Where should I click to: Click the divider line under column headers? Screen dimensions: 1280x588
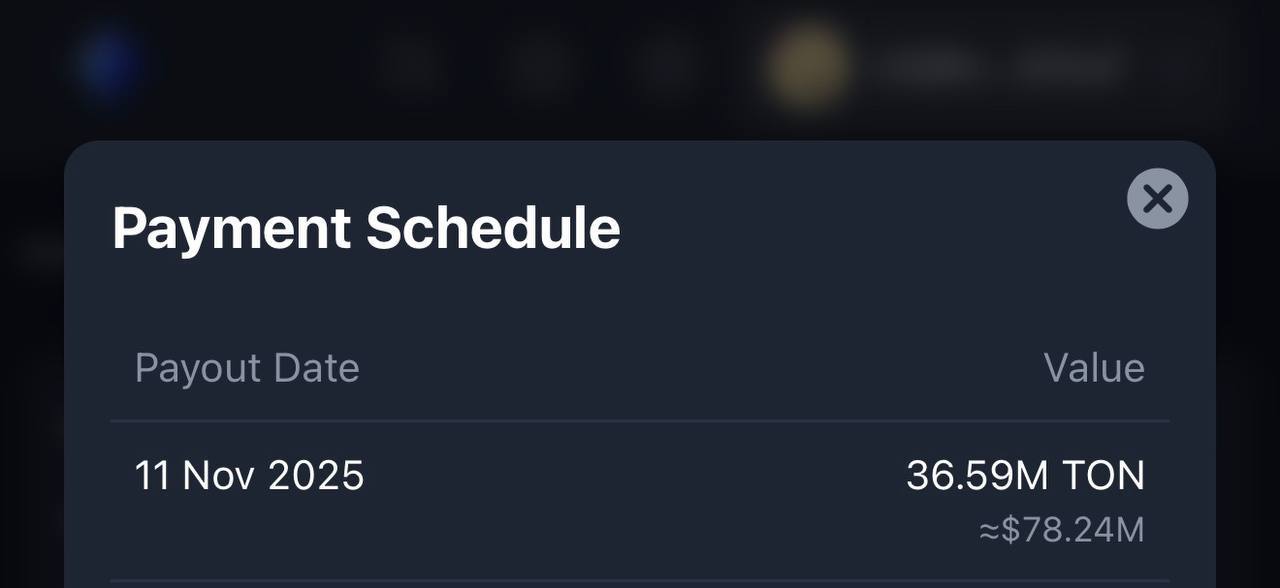[640, 421]
